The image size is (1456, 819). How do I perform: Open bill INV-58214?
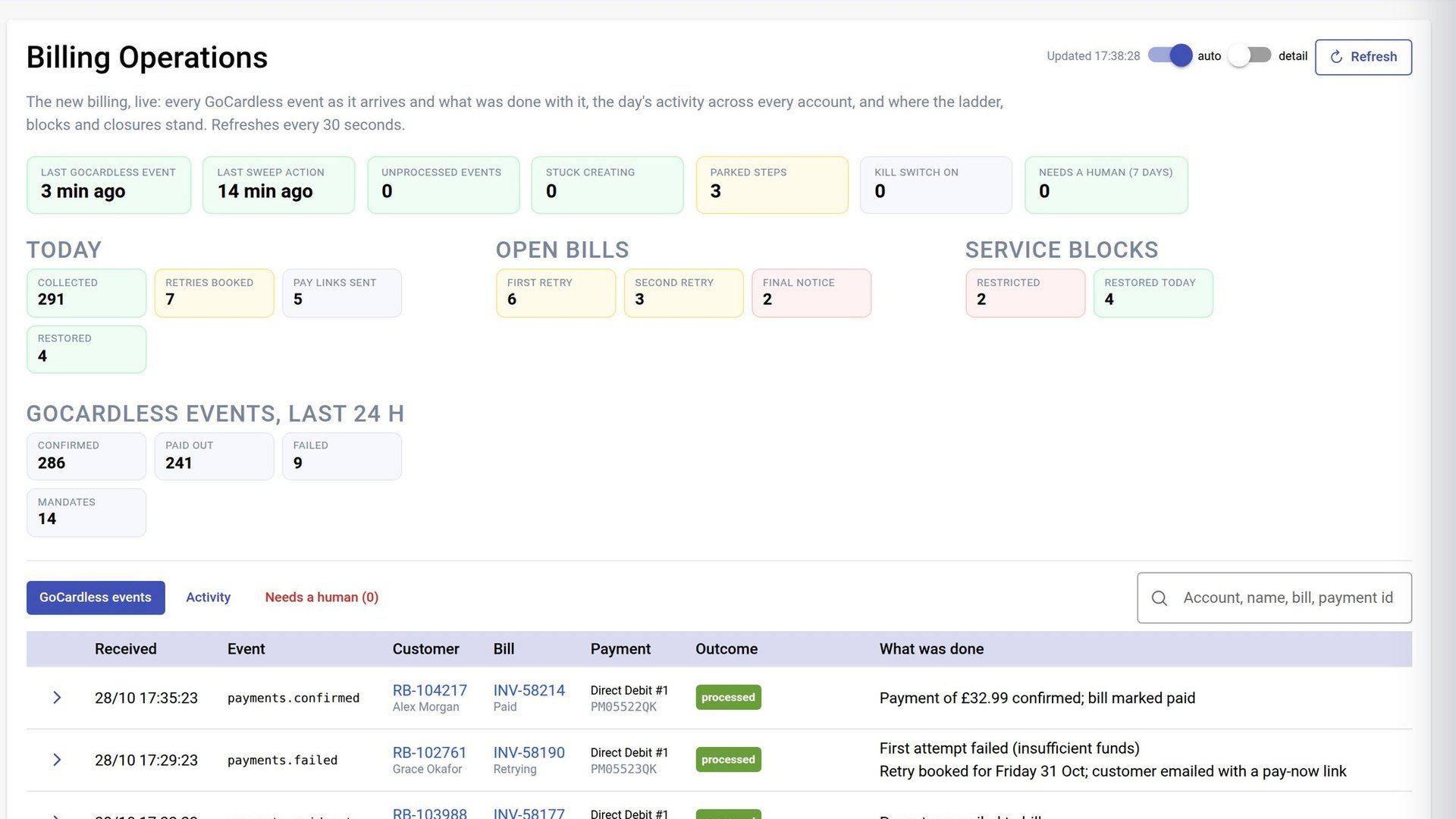(x=529, y=690)
